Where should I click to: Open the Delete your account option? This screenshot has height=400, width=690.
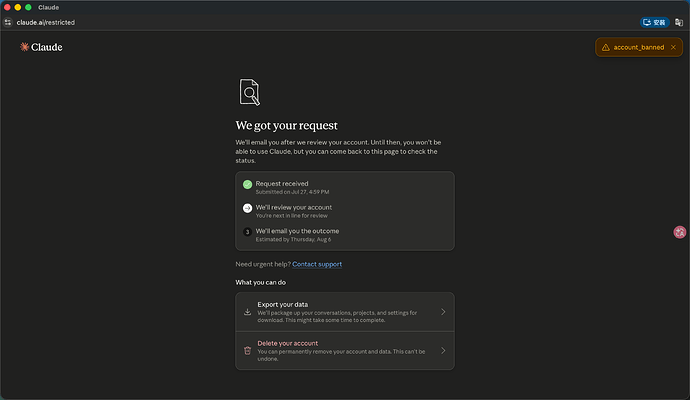tap(345, 351)
